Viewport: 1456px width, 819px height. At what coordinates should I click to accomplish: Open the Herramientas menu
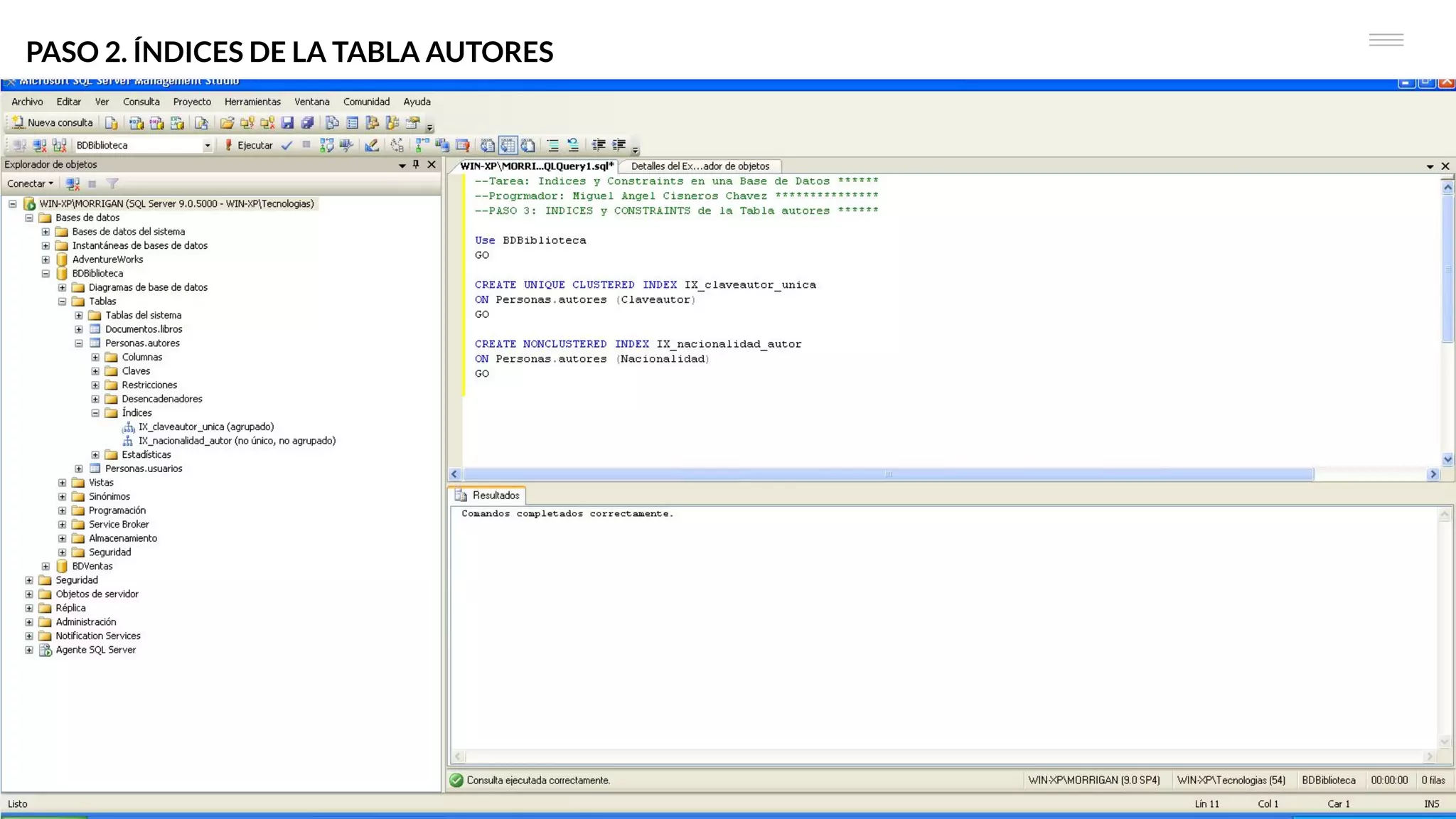coord(252,102)
